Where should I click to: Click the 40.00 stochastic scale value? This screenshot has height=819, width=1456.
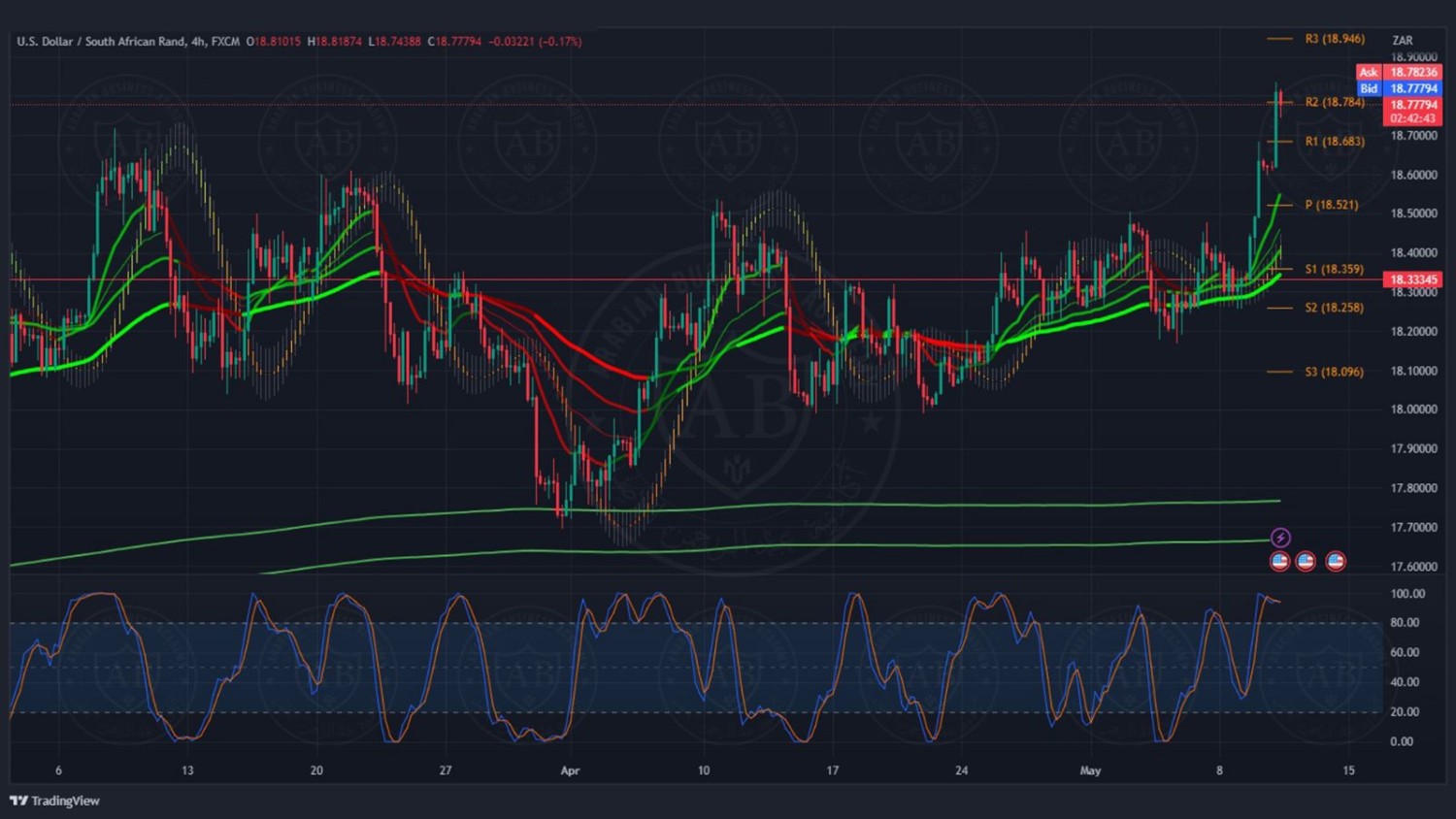click(1405, 682)
